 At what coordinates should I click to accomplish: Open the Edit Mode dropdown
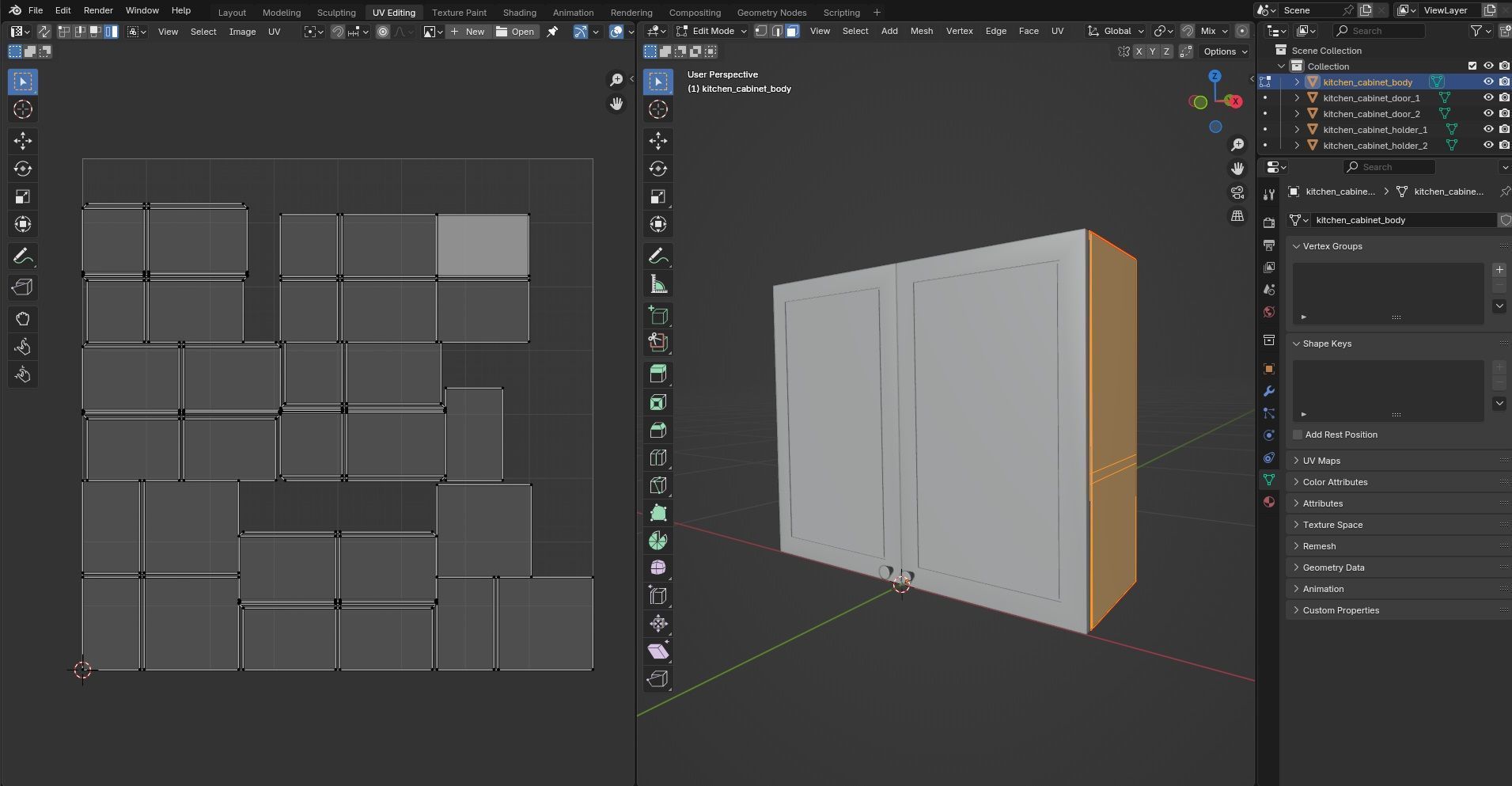click(x=711, y=31)
